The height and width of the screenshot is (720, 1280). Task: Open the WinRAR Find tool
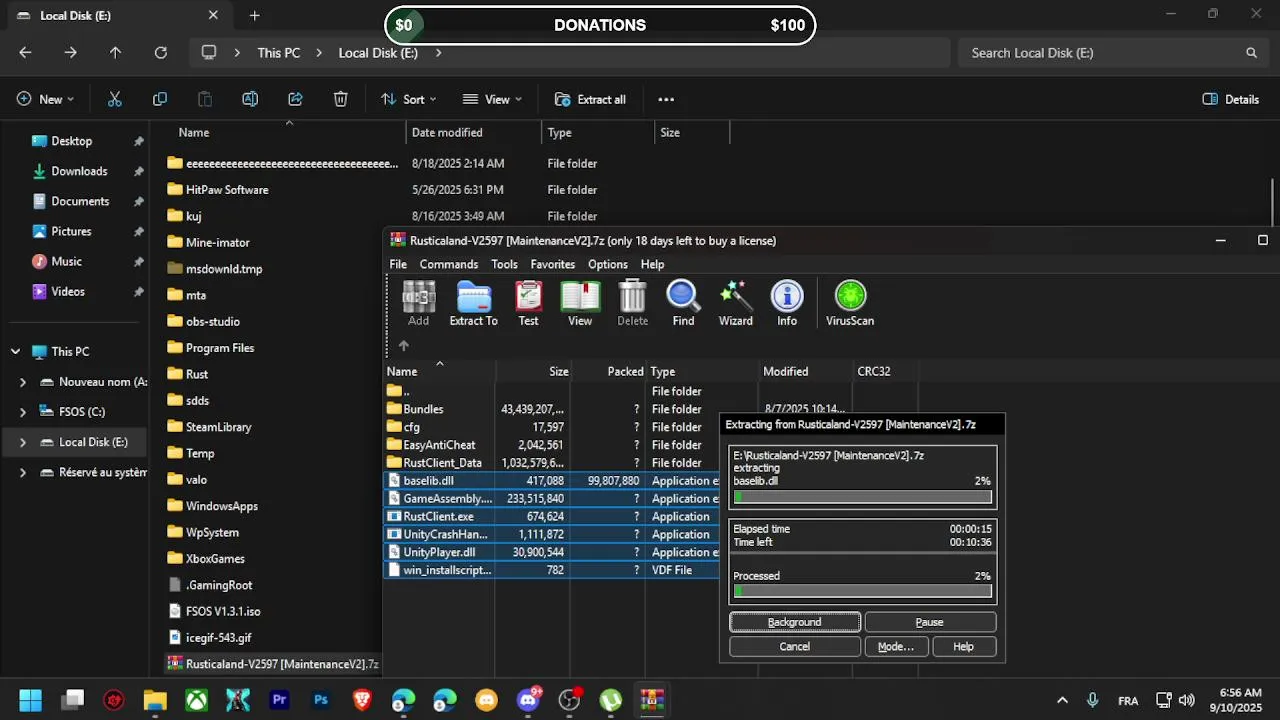(x=683, y=303)
